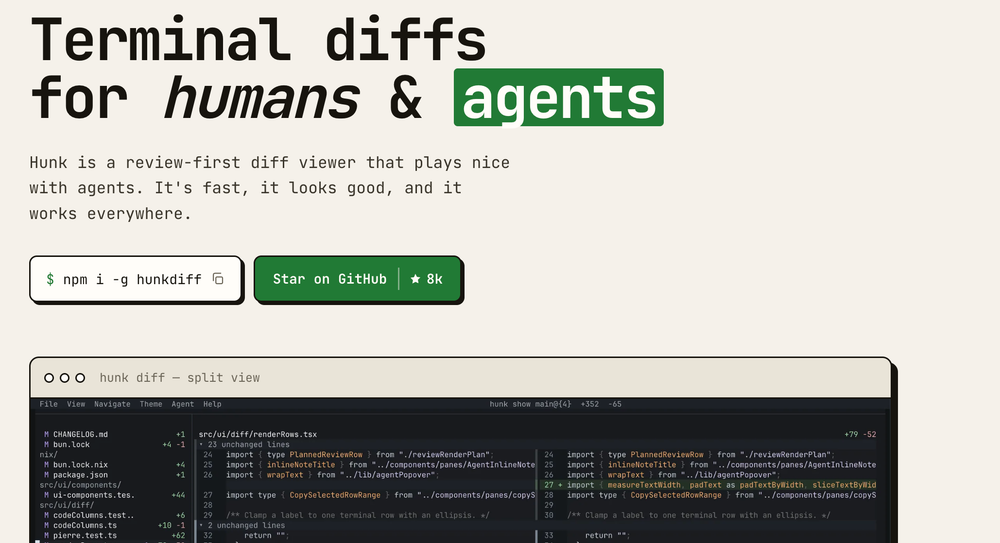Select codeColumns.test.. in the file list
1000x543 pixels.
tap(94, 515)
